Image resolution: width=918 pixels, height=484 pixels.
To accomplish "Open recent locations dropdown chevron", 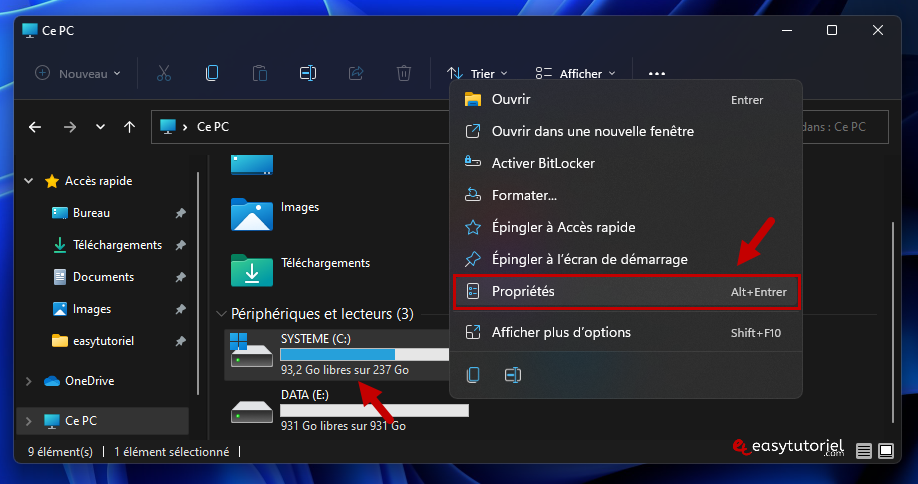I will tap(100, 127).
